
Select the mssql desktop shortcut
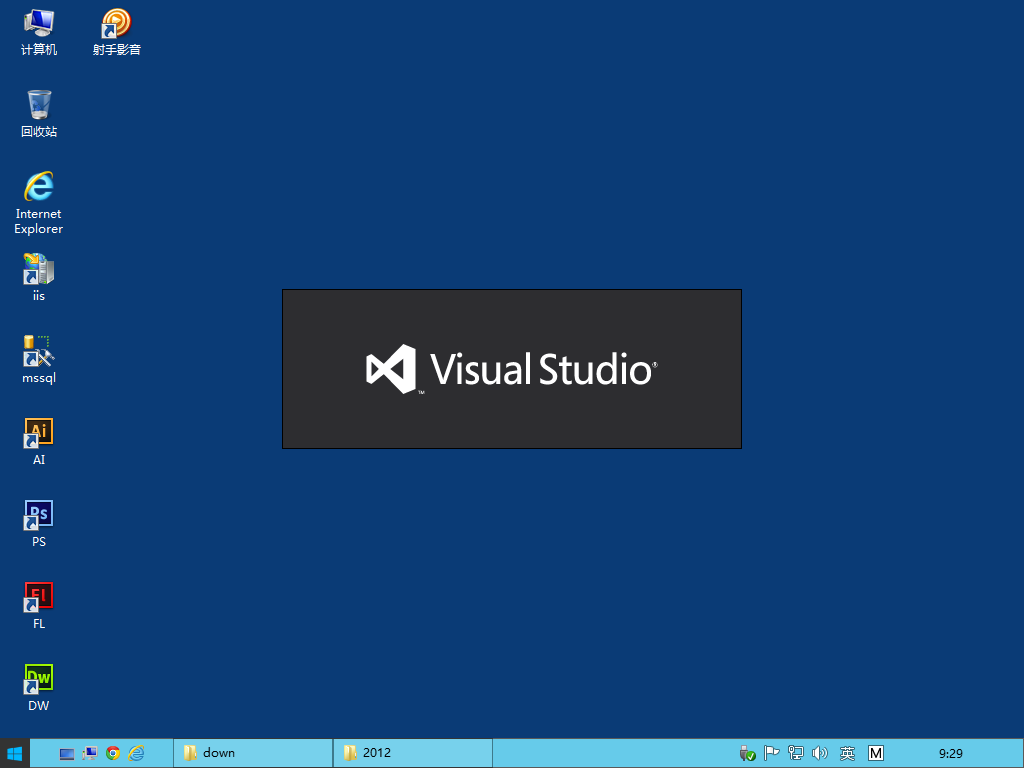coord(39,360)
